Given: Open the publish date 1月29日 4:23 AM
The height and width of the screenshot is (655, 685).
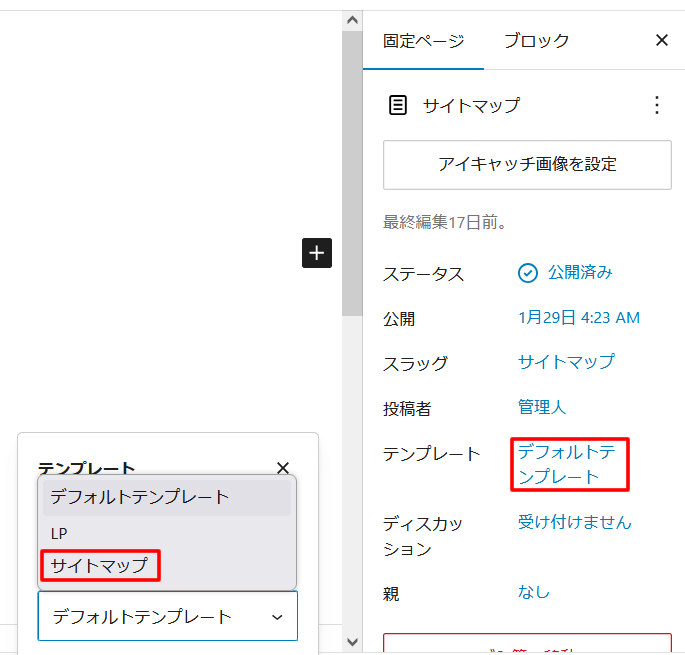Looking at the screenshot, I should tap(579, 318).
